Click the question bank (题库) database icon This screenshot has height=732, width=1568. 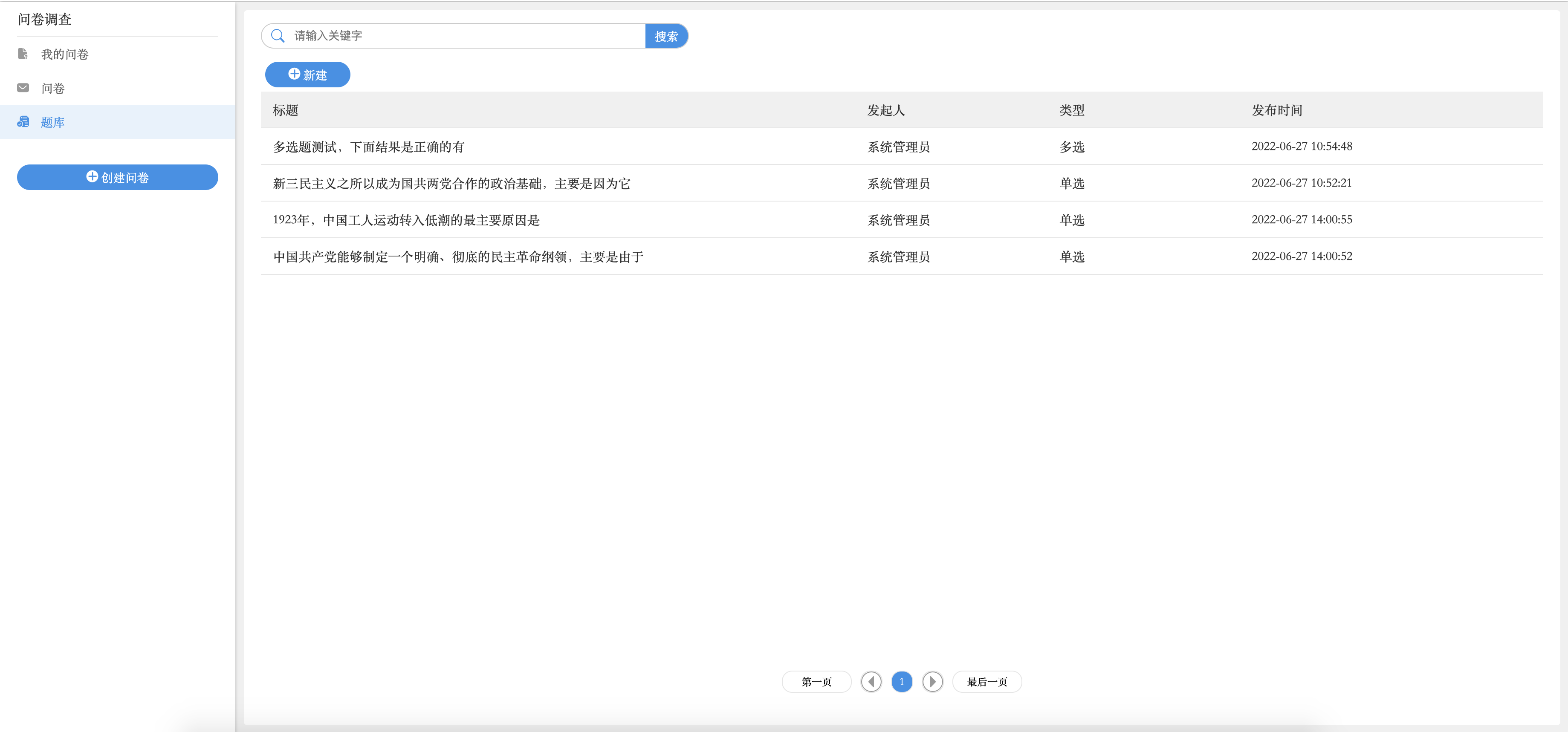tap(23, 122)
